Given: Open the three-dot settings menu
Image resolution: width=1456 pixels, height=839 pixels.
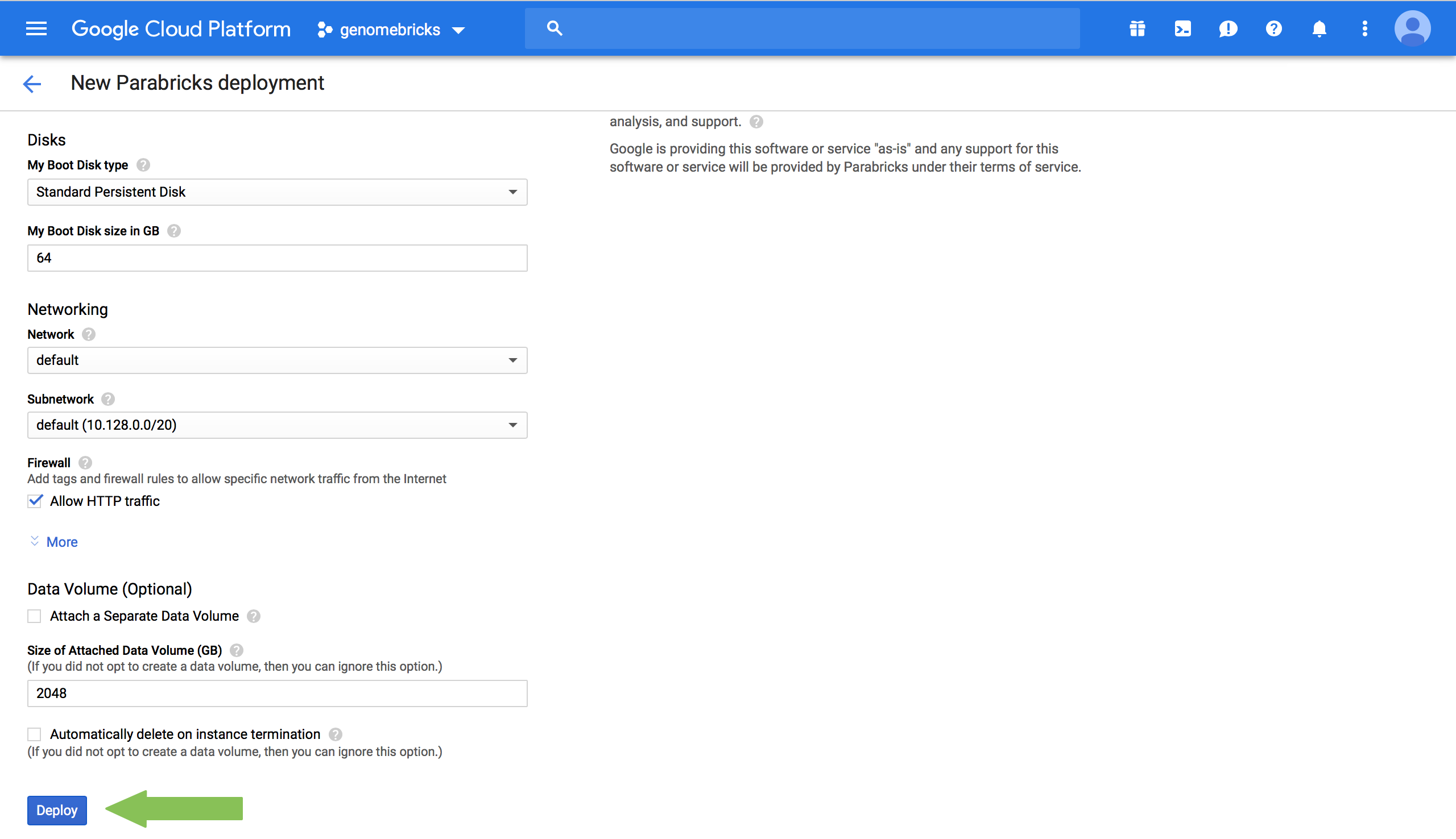Looking at the screenshot, I should pos(1364,29).
